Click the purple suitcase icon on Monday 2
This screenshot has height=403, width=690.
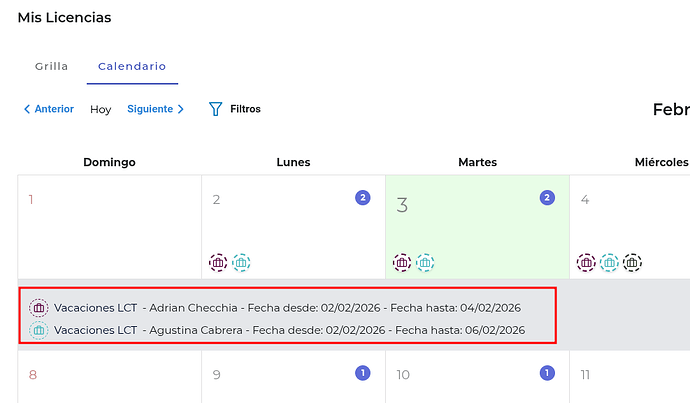pyautogui.click(x=218, y=262)
